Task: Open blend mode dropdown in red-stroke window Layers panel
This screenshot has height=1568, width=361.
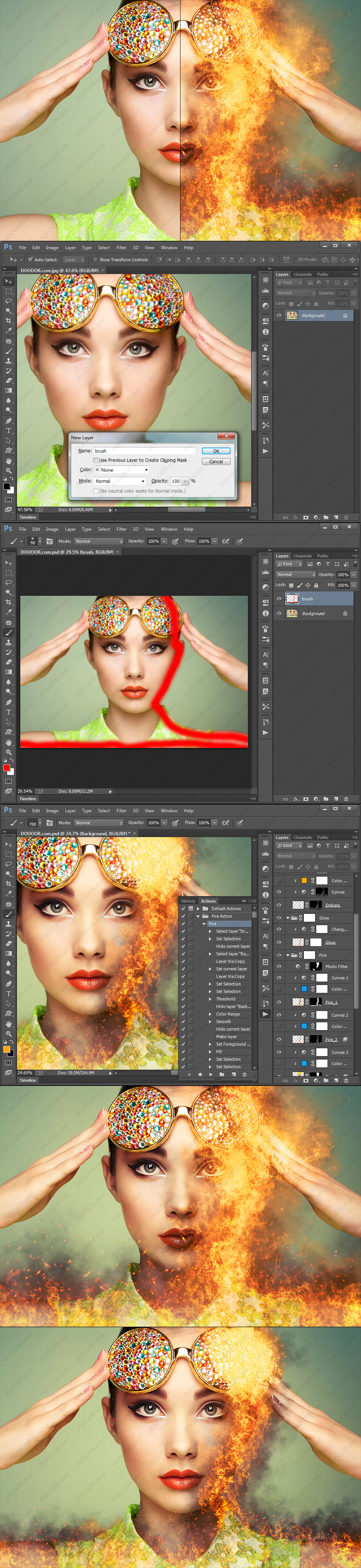Action: pyautogui.click(x=296, y=575)
